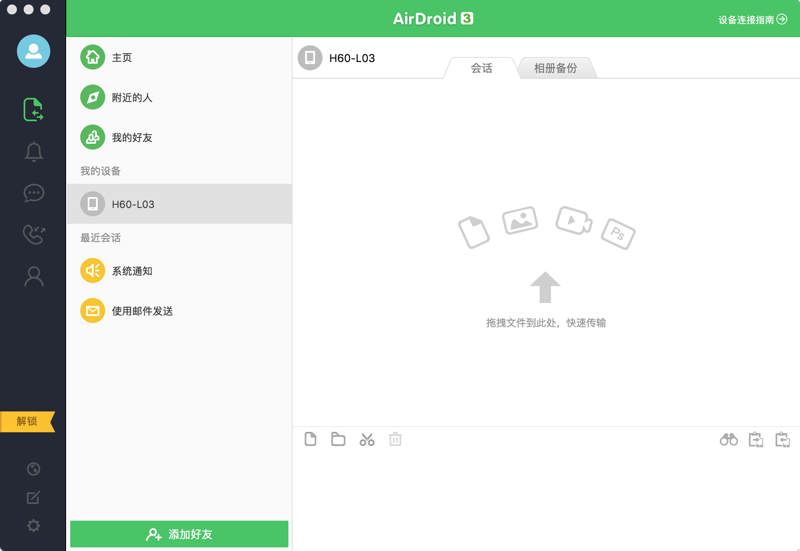The width and height of the screenshot is (800, 551).
Task: Click the clipboard send icon
Action: [756, 439]
